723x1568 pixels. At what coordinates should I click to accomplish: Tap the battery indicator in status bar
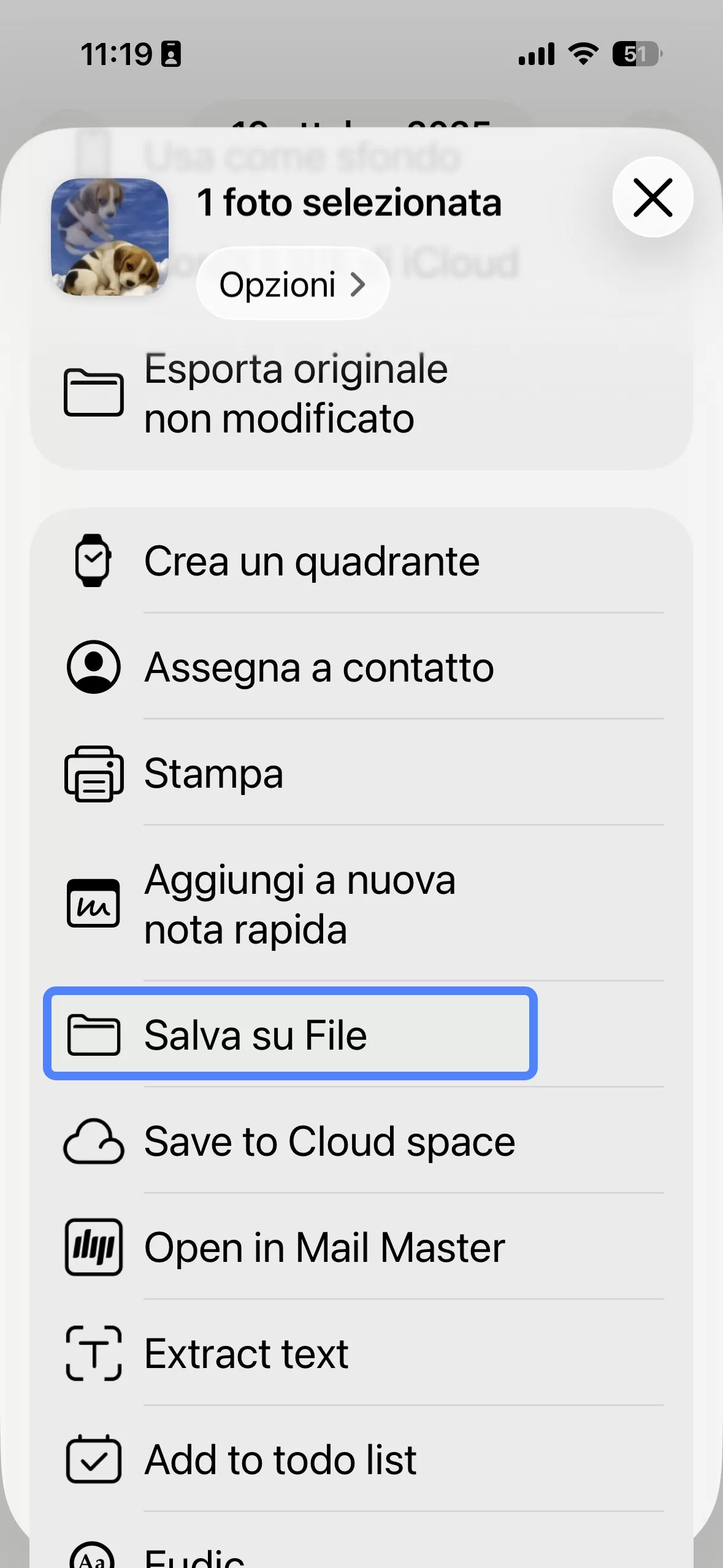(x=638, y=54)
